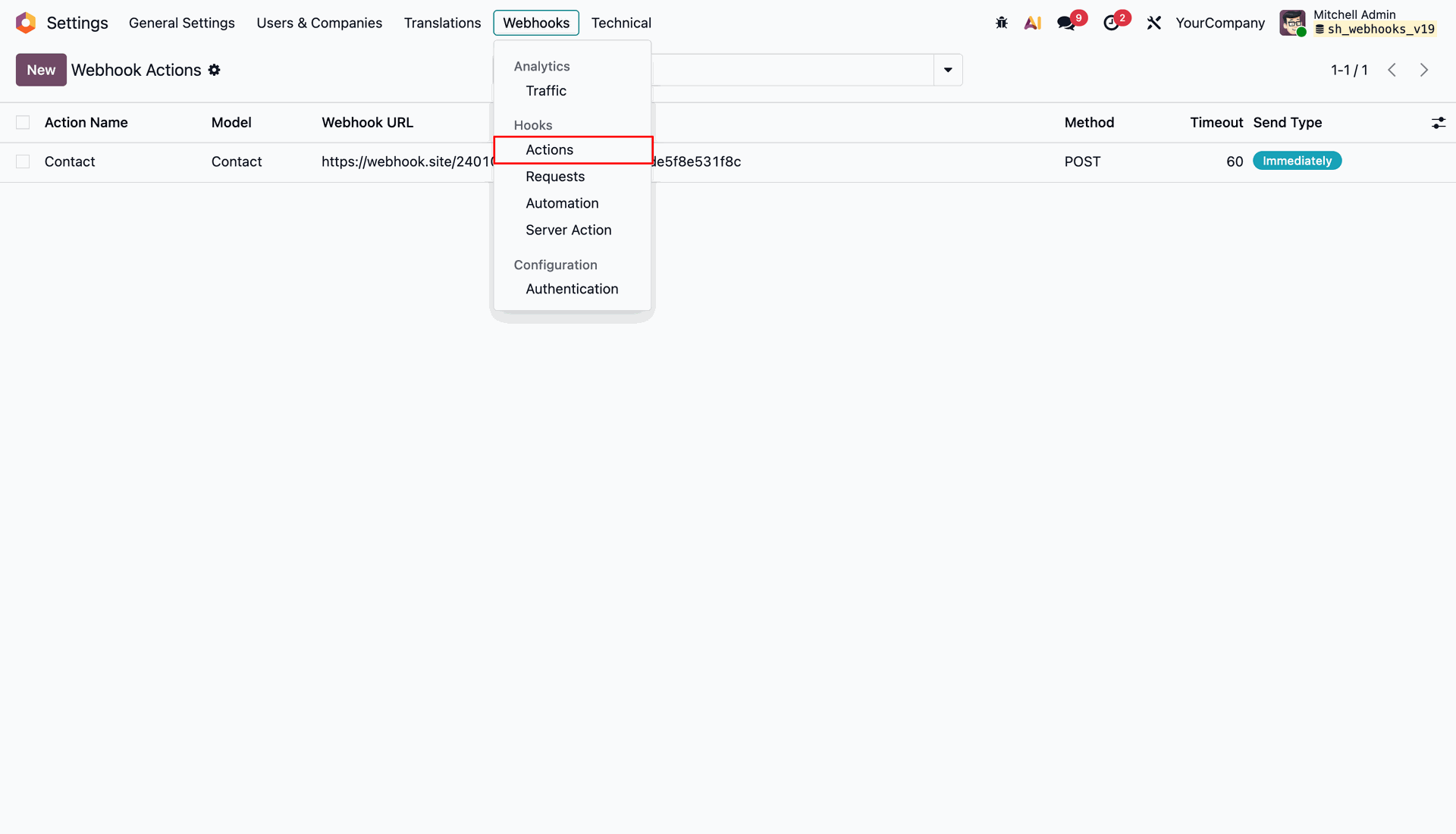Click Mitchell Admin avatar
This screenshot has height=834, width=1456.
[x=1293, y=23]
